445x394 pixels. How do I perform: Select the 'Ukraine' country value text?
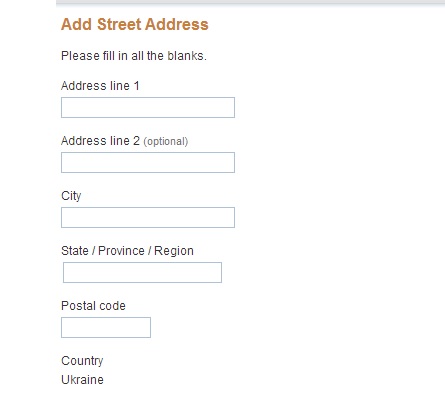(82, 380)
